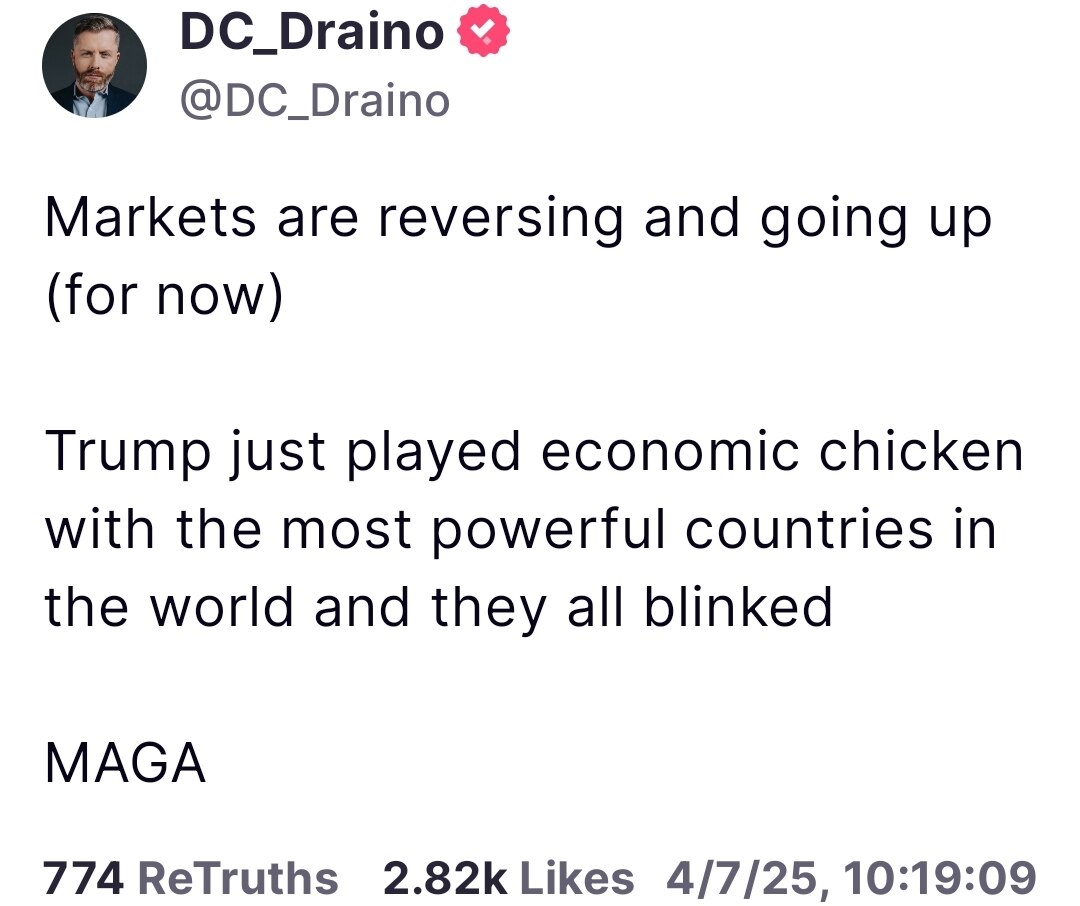Select the circular avatar thumbnail
Screen dimensions: 1080x906
point(94,63)
